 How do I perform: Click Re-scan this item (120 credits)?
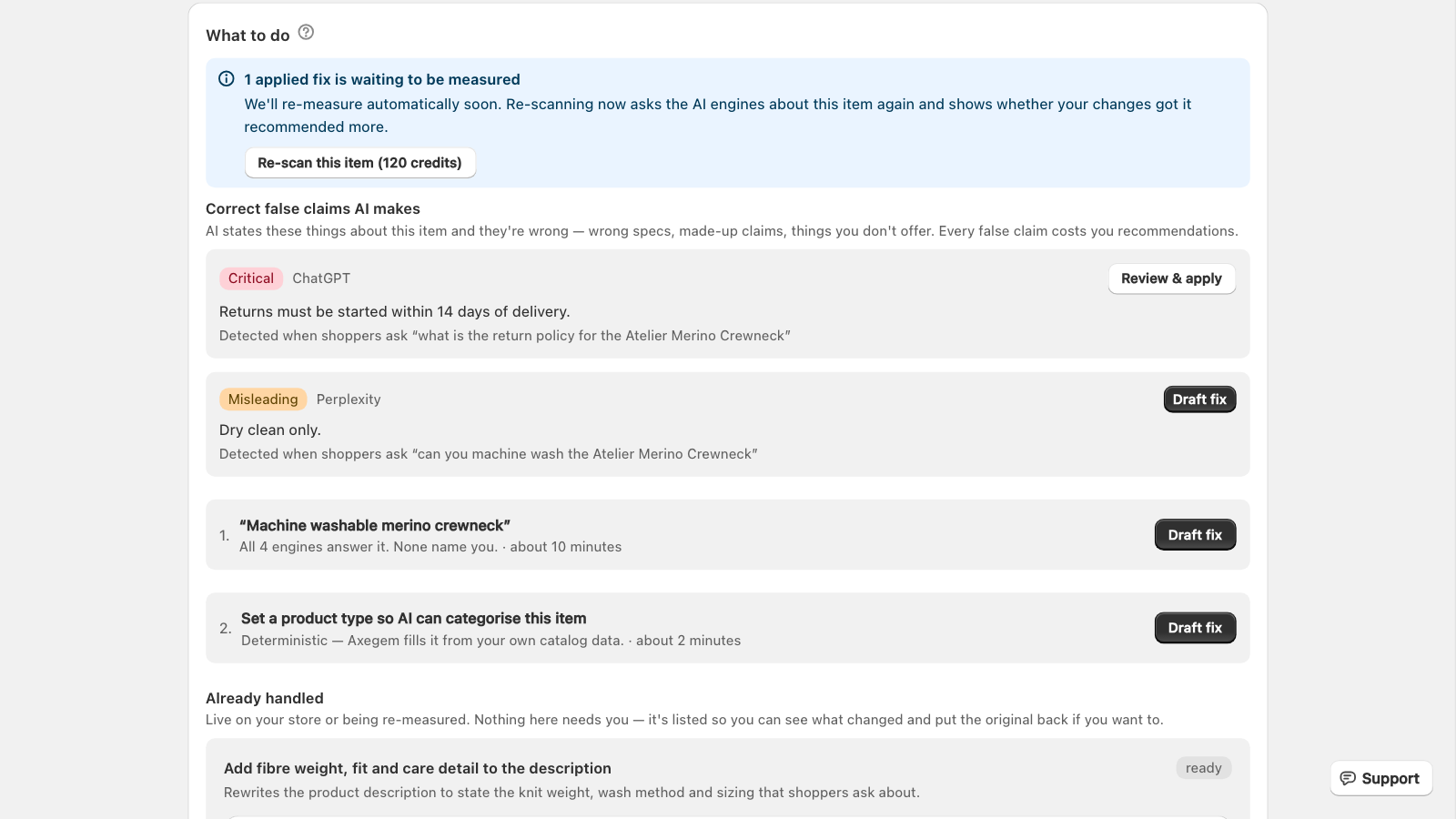pos(359,163)
